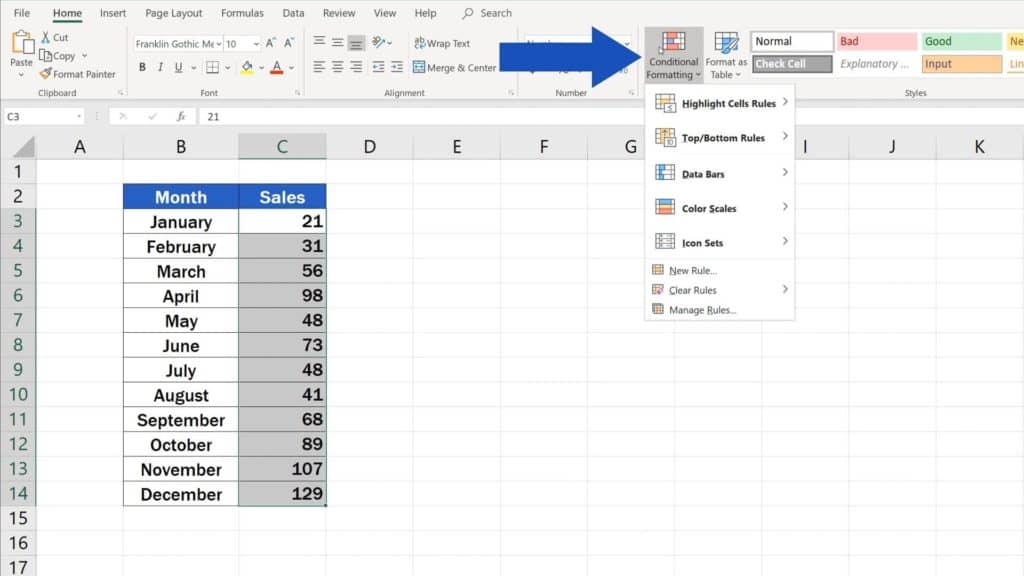
Task: Enable Wrap Text for selected cells
Action: [x=441, y=43]
